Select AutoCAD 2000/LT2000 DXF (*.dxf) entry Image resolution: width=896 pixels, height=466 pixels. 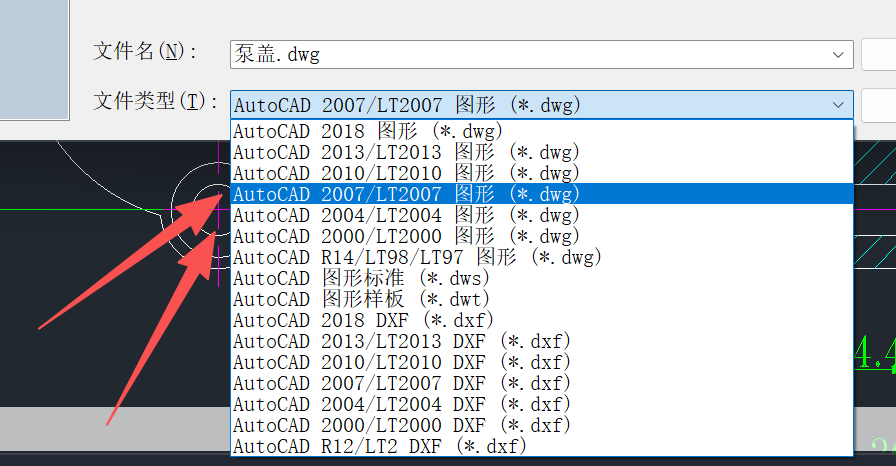click(542, 425)
